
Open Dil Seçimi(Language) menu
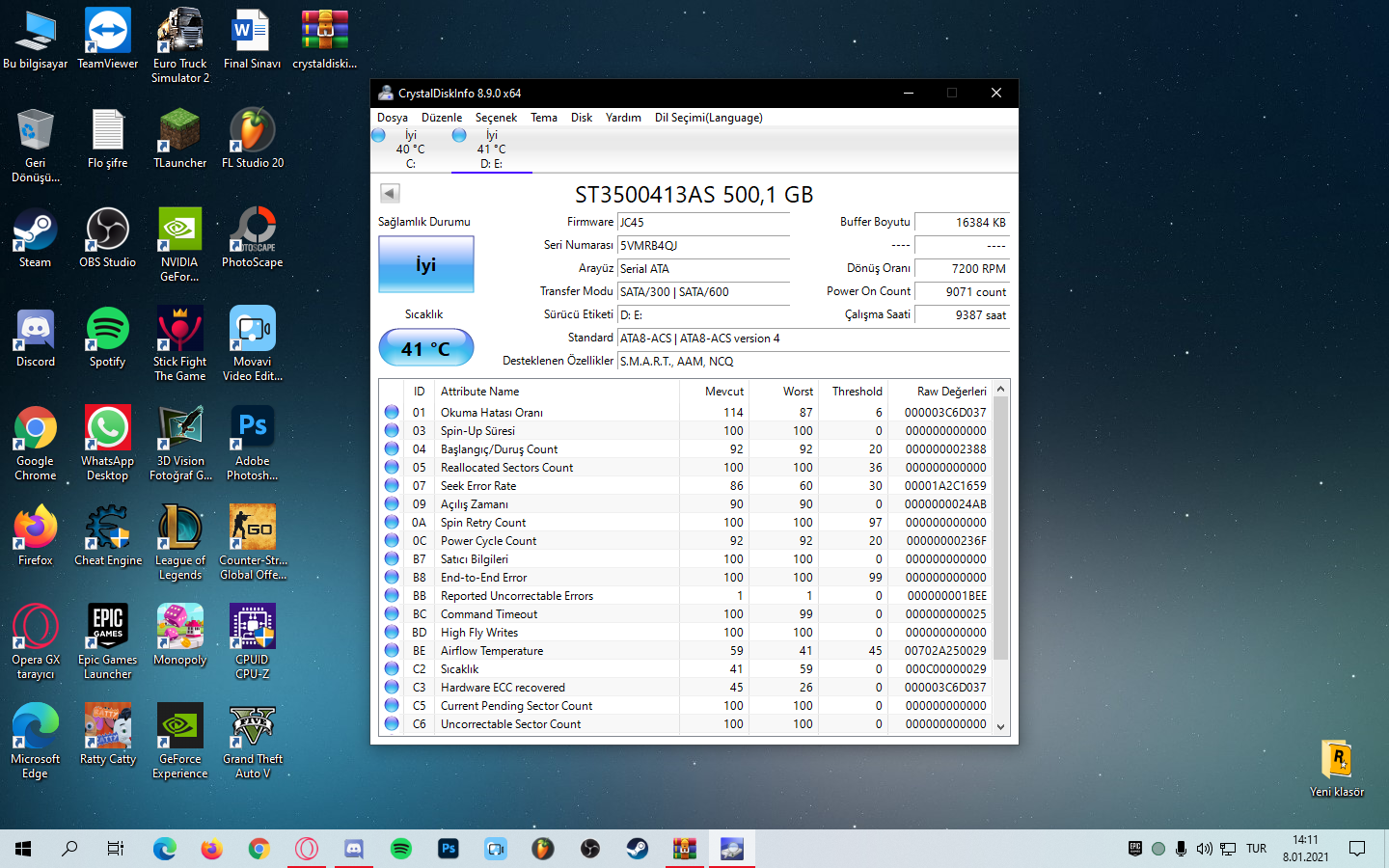click(709, 118)
